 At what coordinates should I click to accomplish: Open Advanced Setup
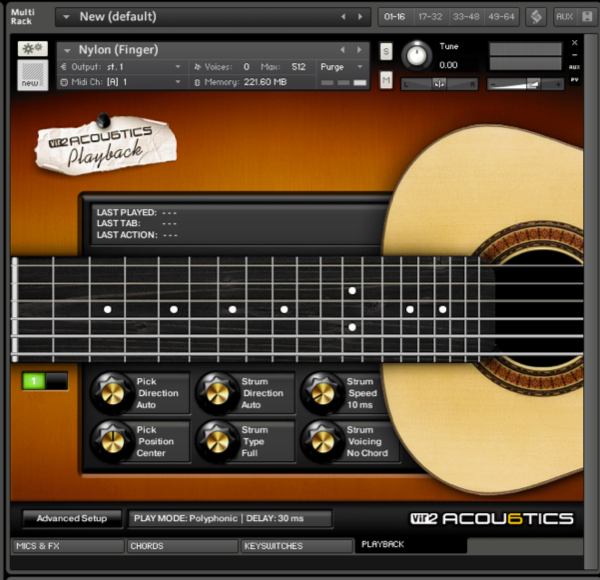(x=72, y=518)
